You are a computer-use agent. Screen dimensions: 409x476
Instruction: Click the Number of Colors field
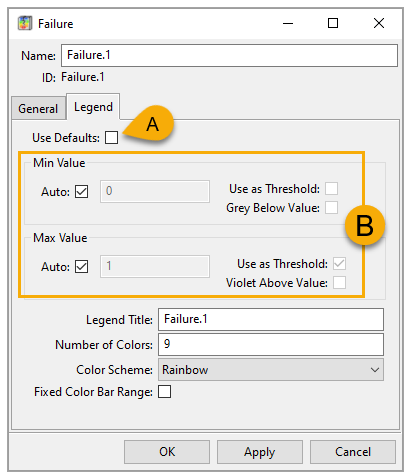[x=271, y=344]
